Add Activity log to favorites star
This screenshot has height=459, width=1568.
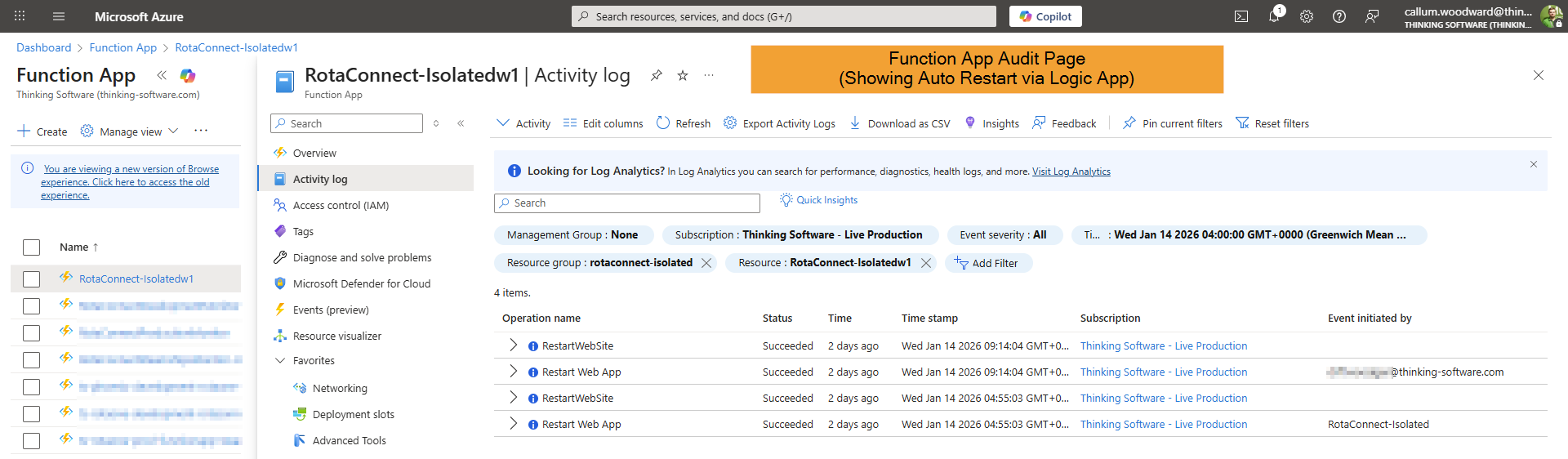pos(683,75)
